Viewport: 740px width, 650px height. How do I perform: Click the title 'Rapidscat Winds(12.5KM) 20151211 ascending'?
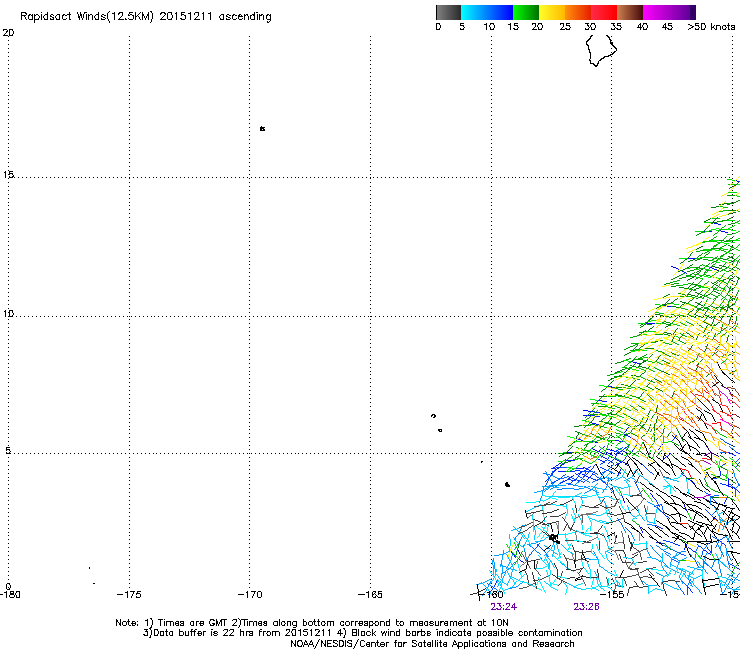[x=146, y=17]
